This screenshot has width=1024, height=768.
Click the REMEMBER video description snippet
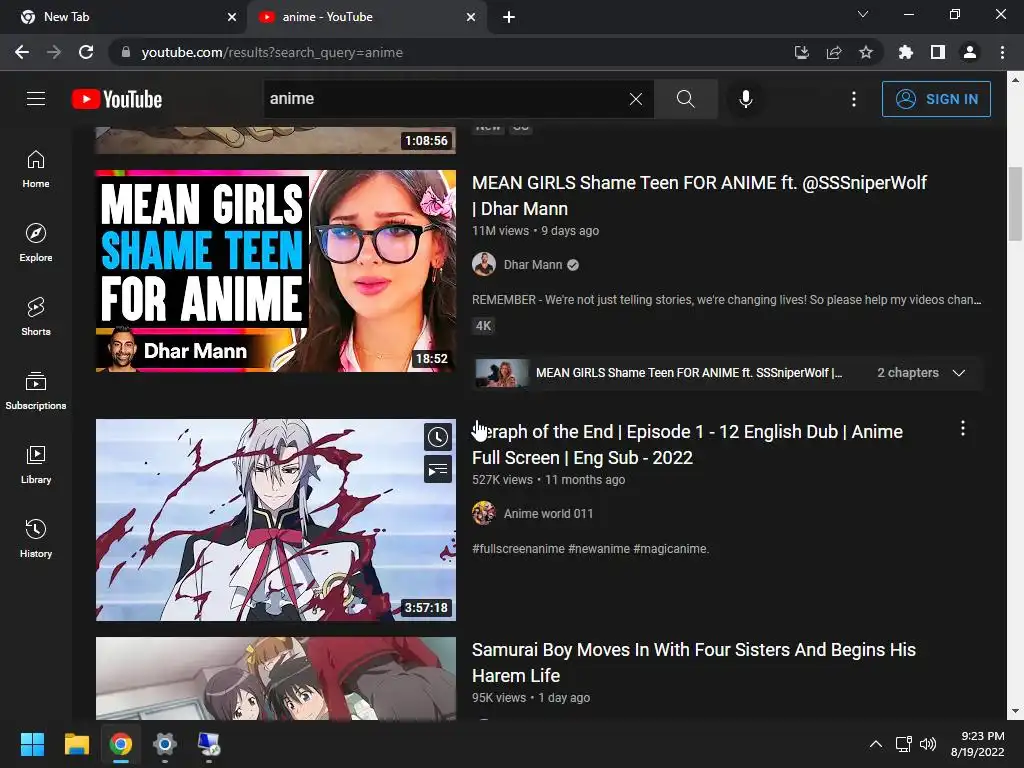click(727, 300)
